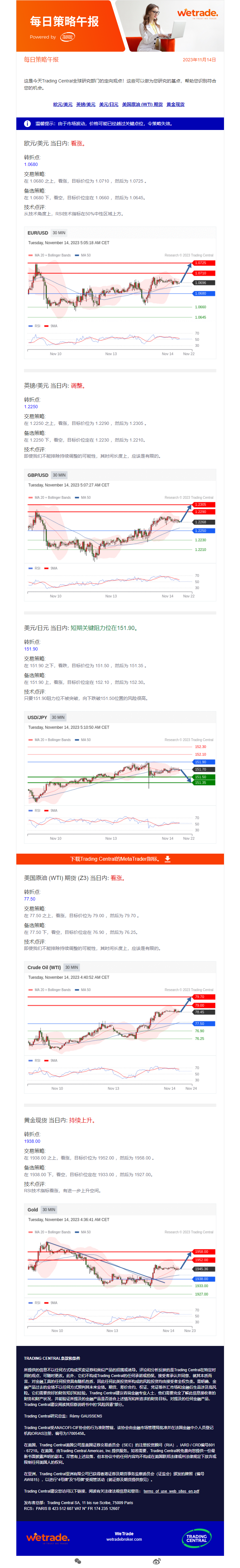Click GBP/USD pivot value 1.2250
Image resolution: width=240 pixels, height=1568 pixels.
[31, 407]
